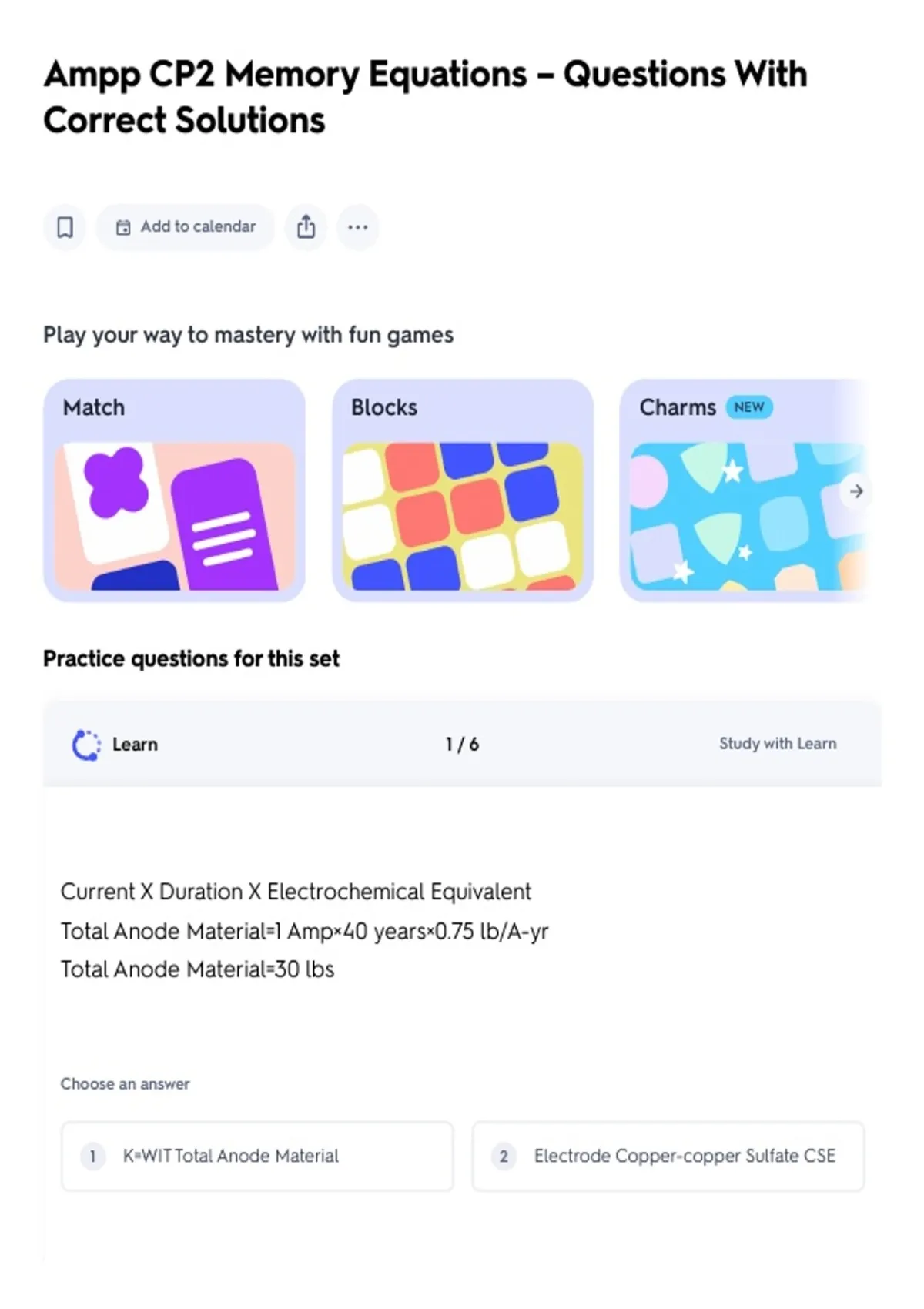Image resolution: width=924 pixels, height=1309 pixels.
Task: Open the Match game card
Action: [174, 490]
